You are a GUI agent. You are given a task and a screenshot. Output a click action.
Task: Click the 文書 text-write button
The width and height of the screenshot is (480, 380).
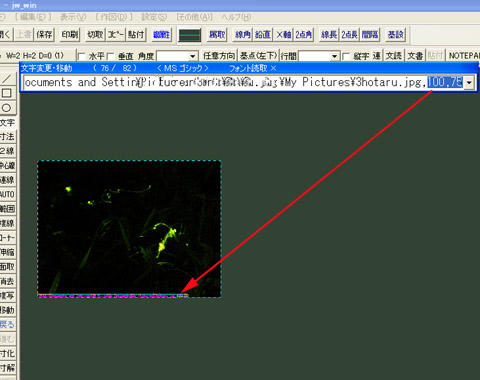click(415, 56)
